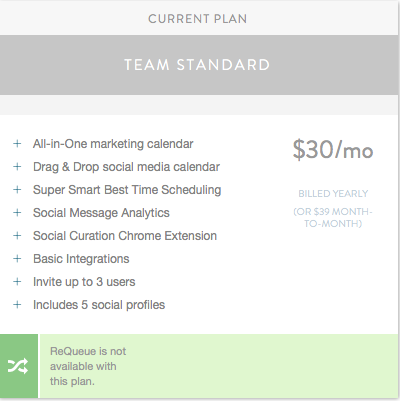Select Includes 5 social profiles text
Screen dimensions: 400x401
click(x=99, y=305)
